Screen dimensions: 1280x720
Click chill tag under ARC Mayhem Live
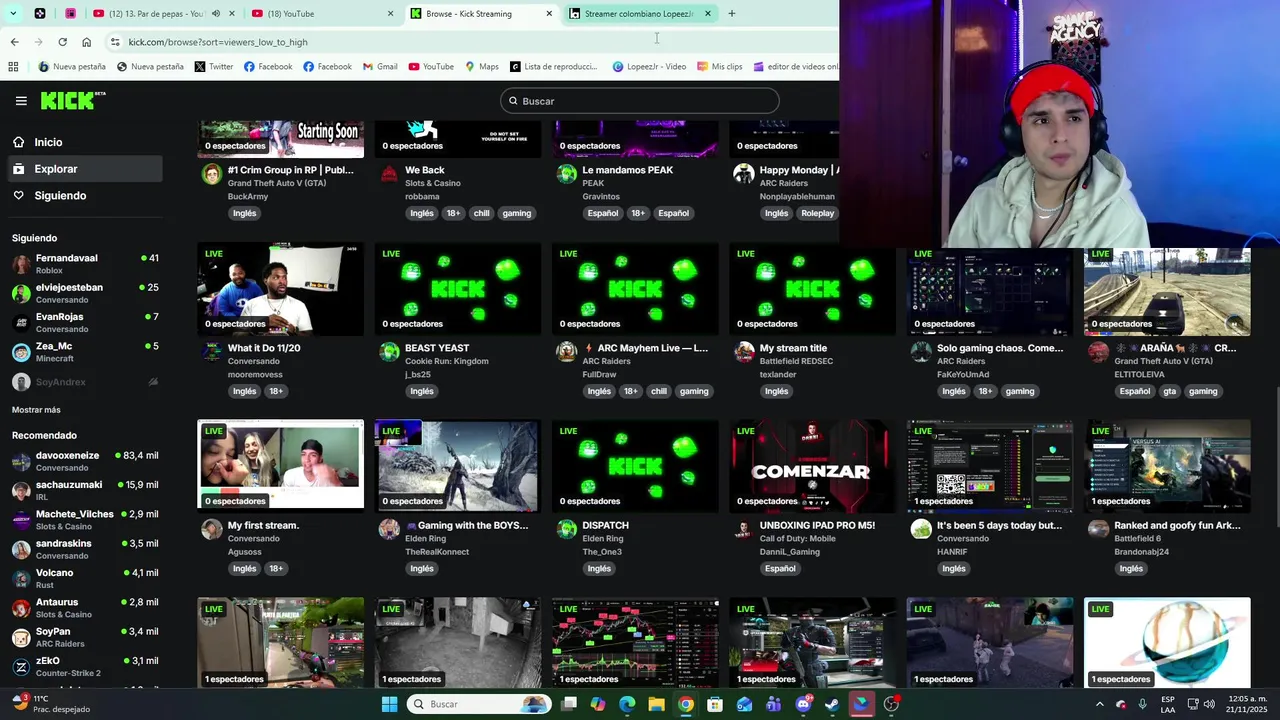[x=659, y=391]
